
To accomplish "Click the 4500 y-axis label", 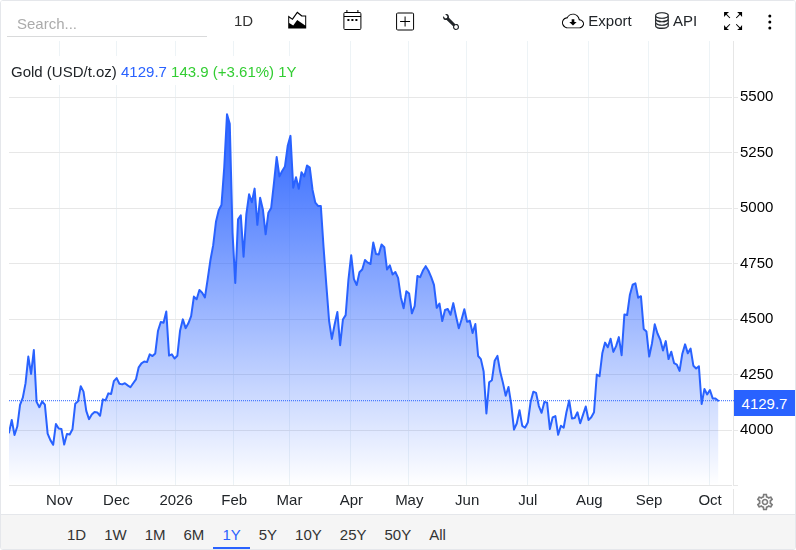I will 756,318.
